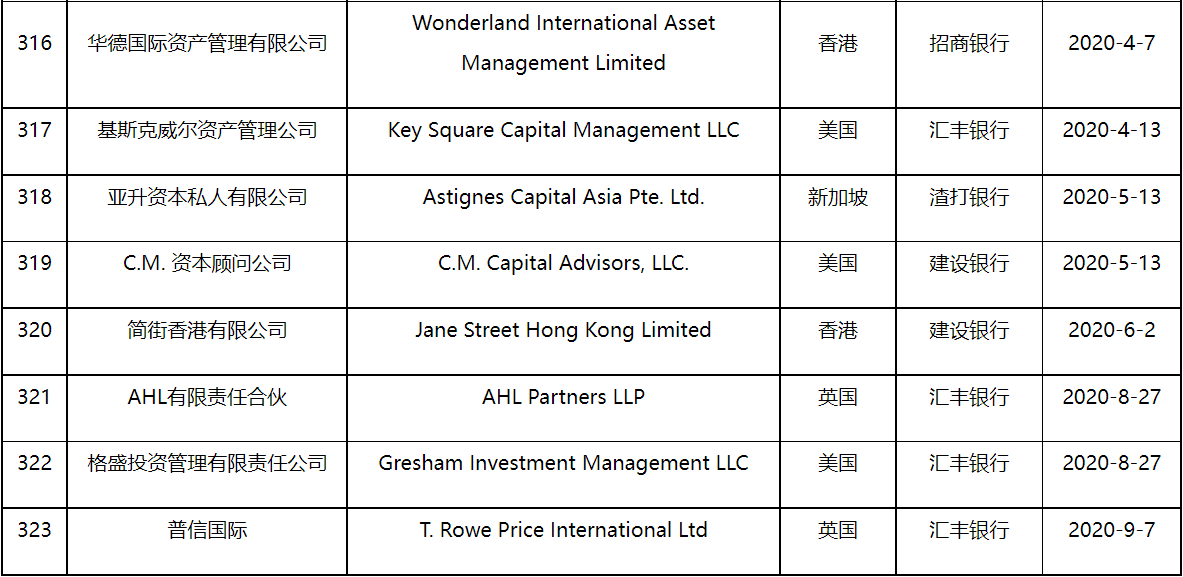Select the C.M. Capital Advisors, LLC. cell

pyautogui.click(x=564, y=275)
